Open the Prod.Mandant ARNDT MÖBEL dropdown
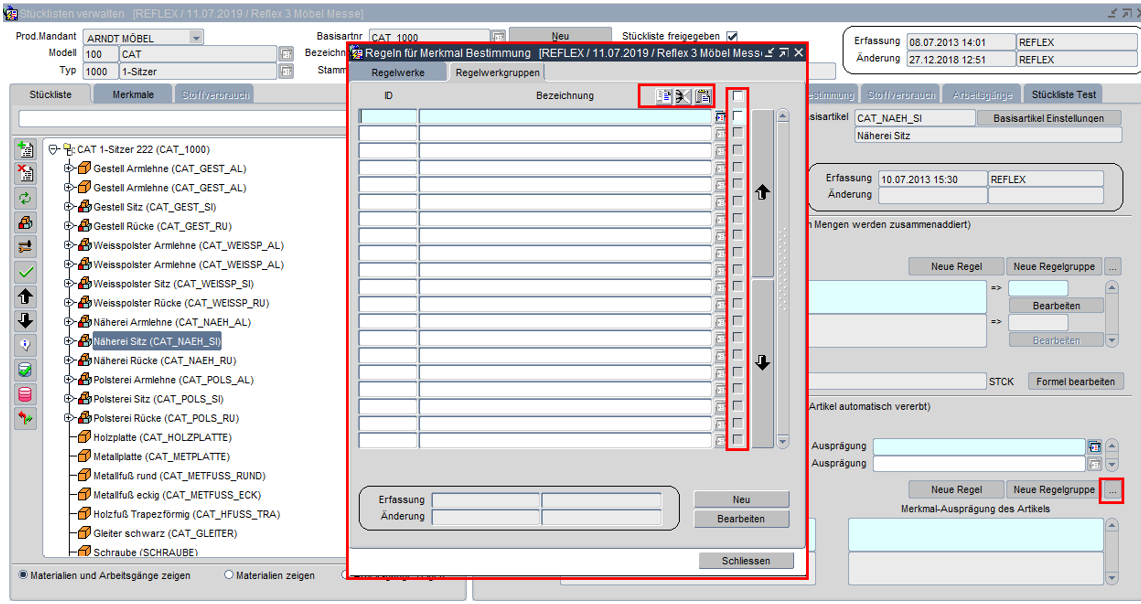Image resolution: width=1141 pixels, height=604 pixels. (195, 37)
